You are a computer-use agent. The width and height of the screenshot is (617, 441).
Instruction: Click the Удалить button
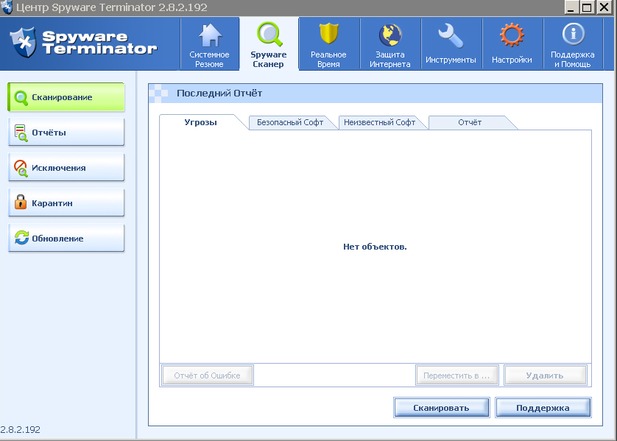click(x=545, y=375)
